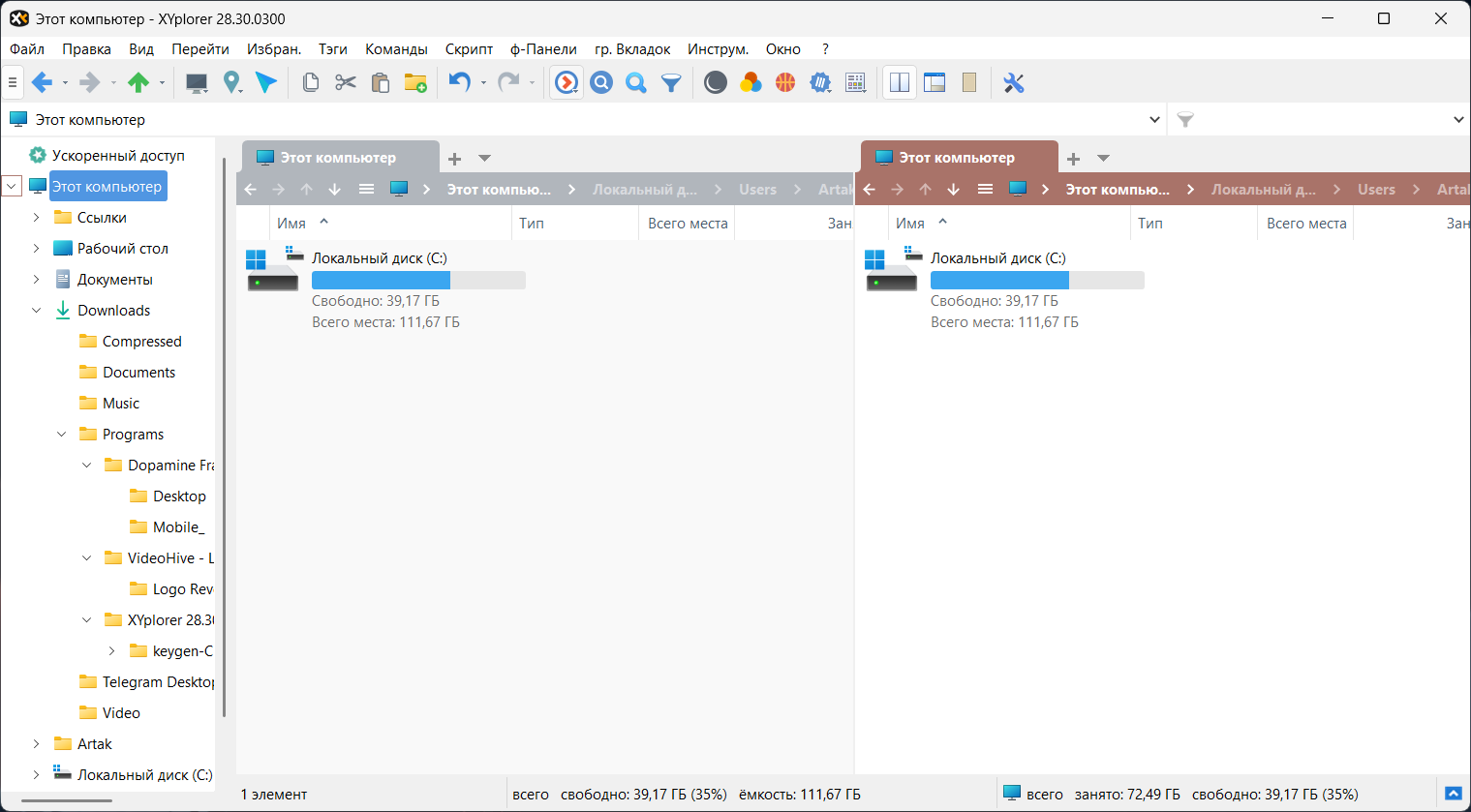Screen dimensions: 1471x812
Task: Click the beige panel icon in the toolbar
Action: tap(969, 83)
